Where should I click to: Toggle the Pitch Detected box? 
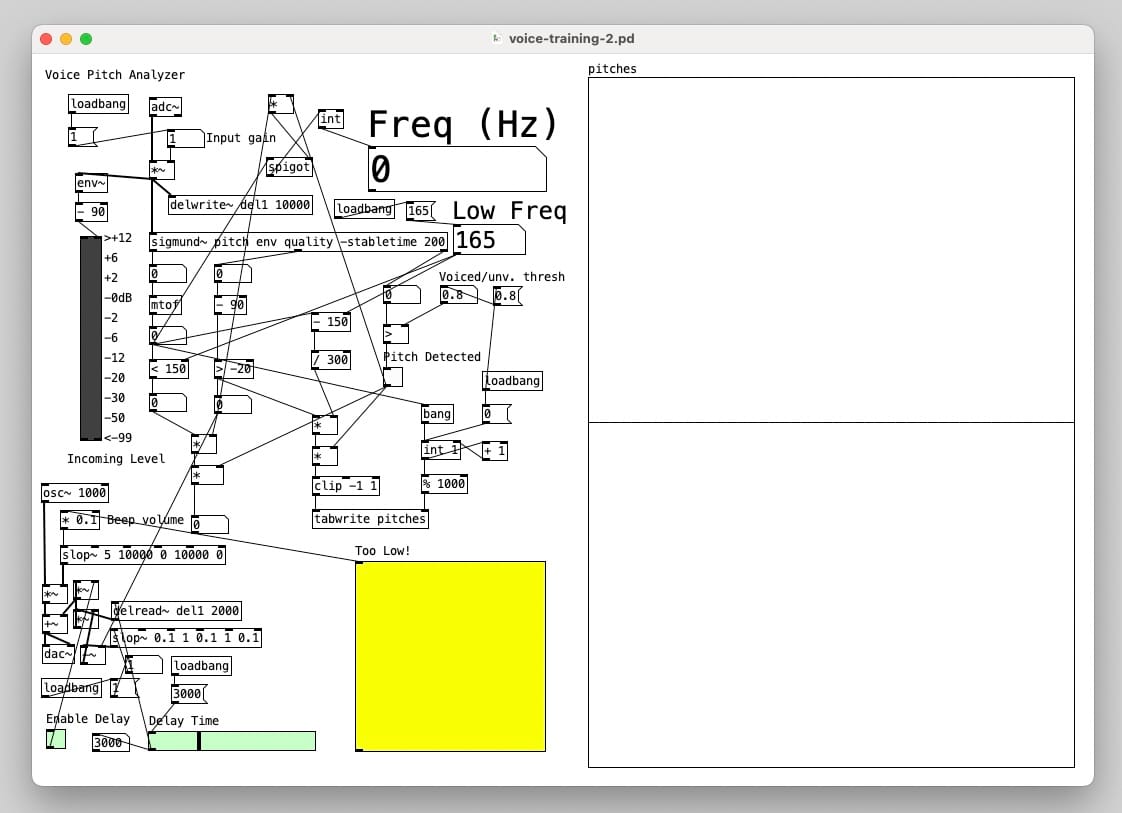(393, 377)
